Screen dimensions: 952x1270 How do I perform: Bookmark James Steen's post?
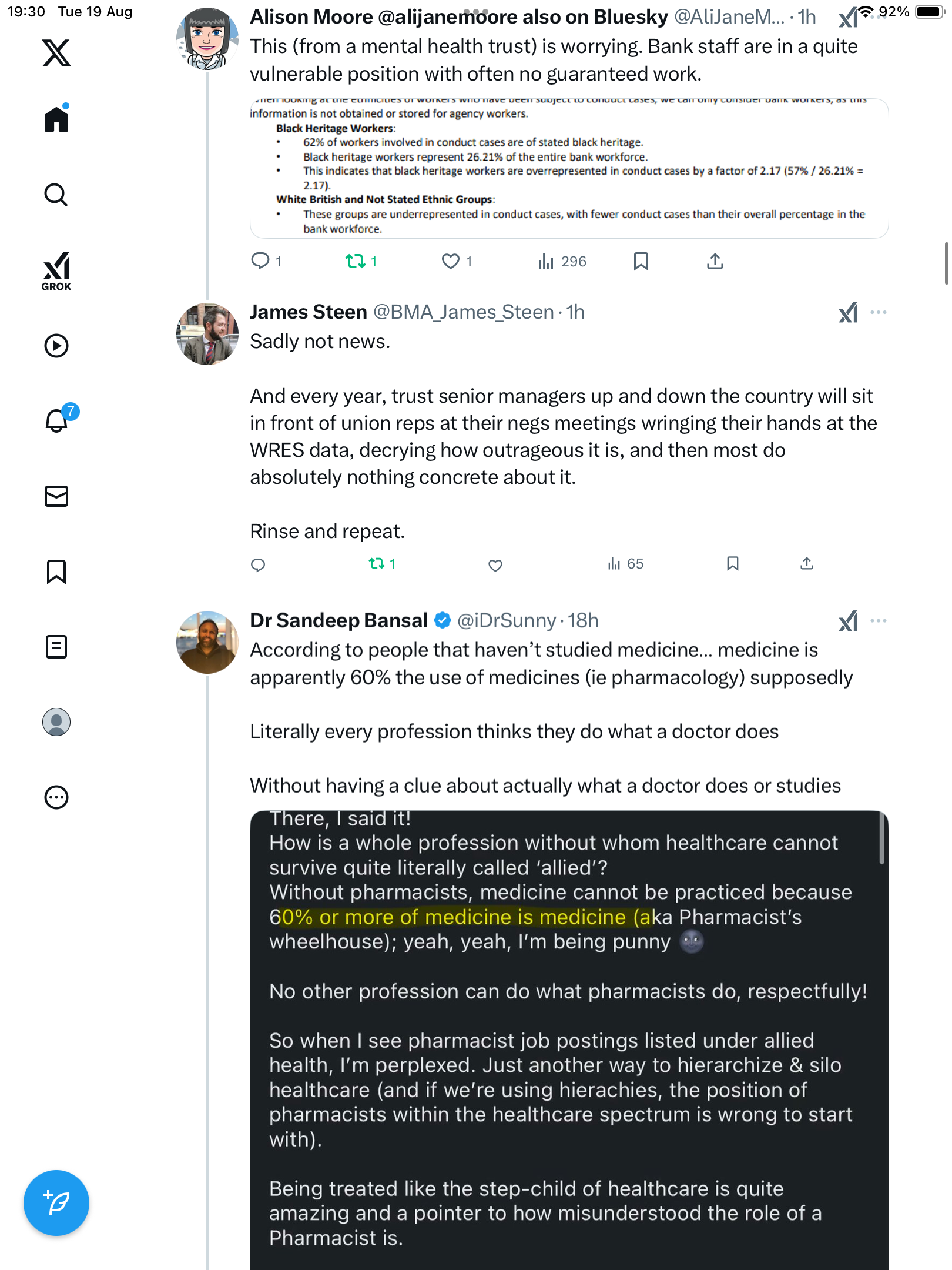coord(732,564)
